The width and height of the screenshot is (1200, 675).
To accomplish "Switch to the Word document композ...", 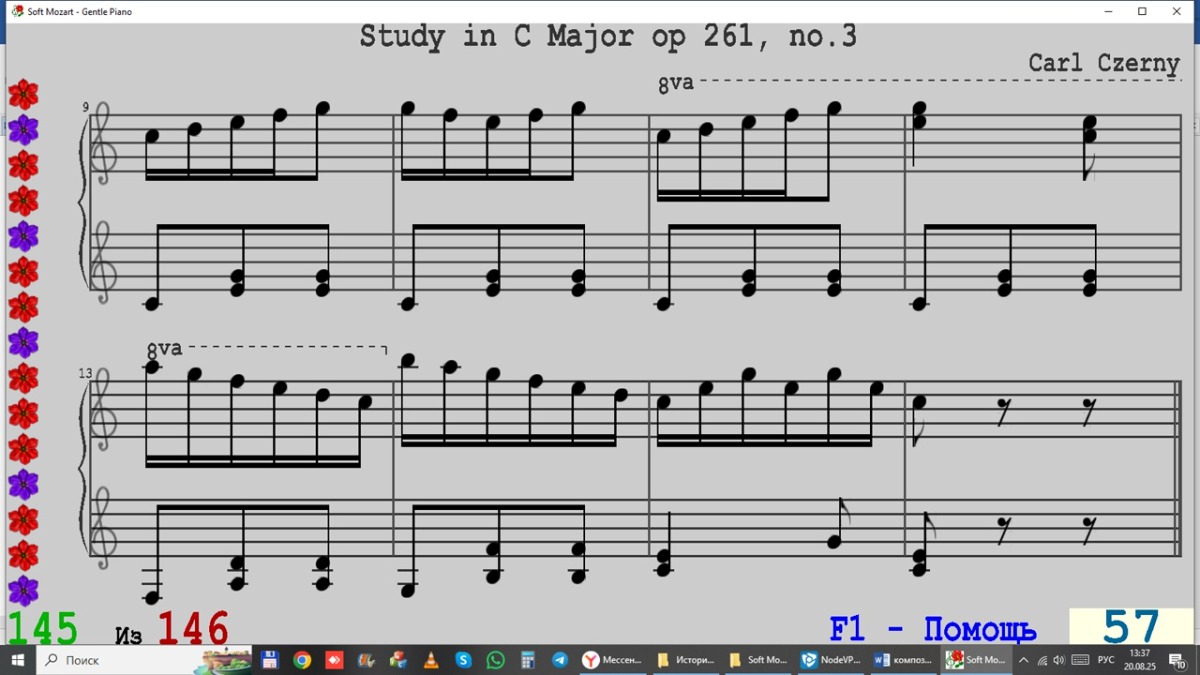I will (x=903, y=660).
